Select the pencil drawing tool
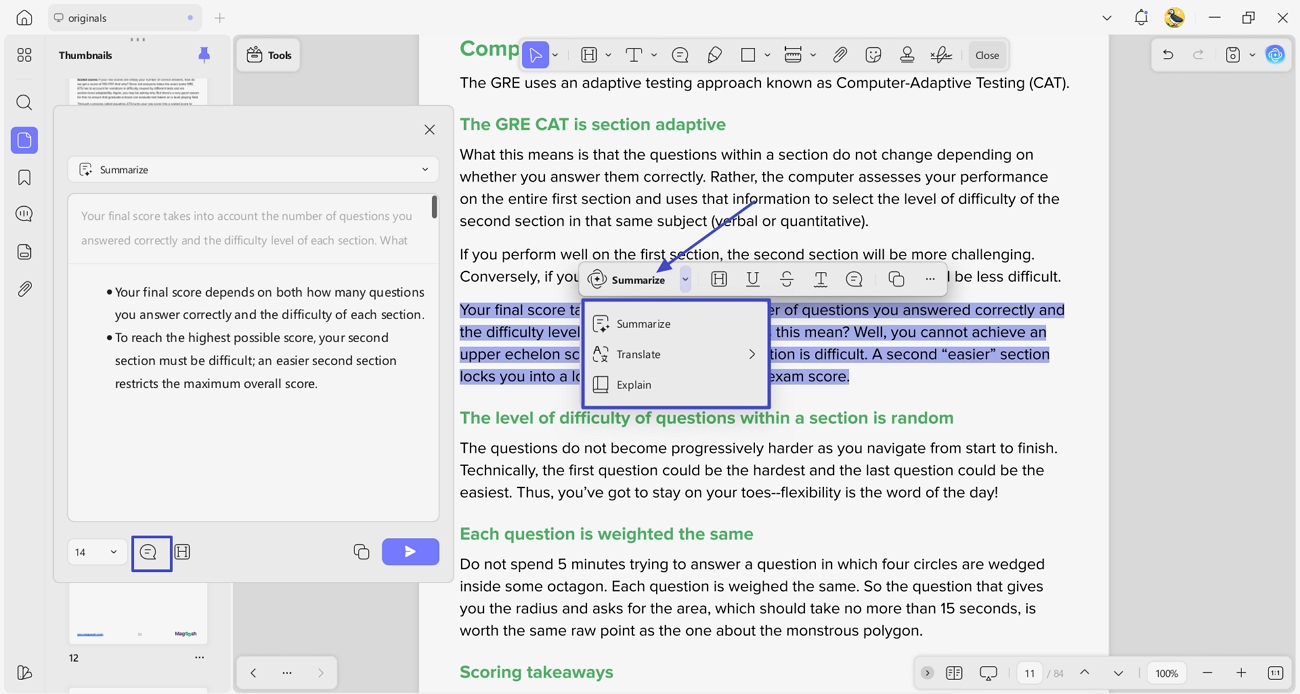 pyautogui.click(x=714, y=55)
